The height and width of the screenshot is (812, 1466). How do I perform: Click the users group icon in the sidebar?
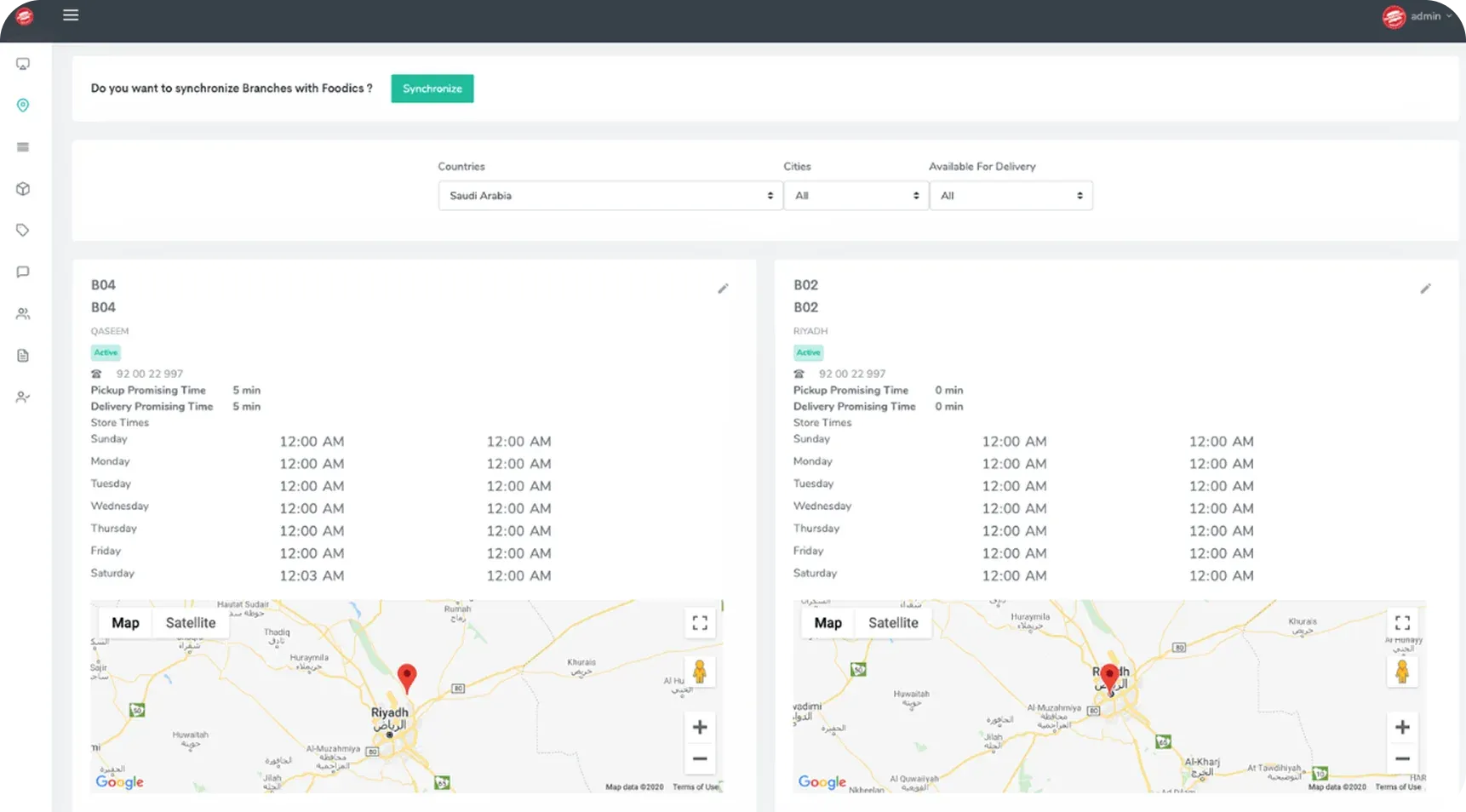point(23,314)
